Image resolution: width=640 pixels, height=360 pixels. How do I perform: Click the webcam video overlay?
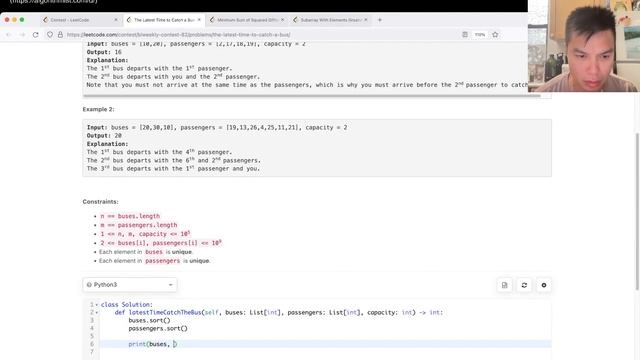pyautogui.click(x=584, y=46)
